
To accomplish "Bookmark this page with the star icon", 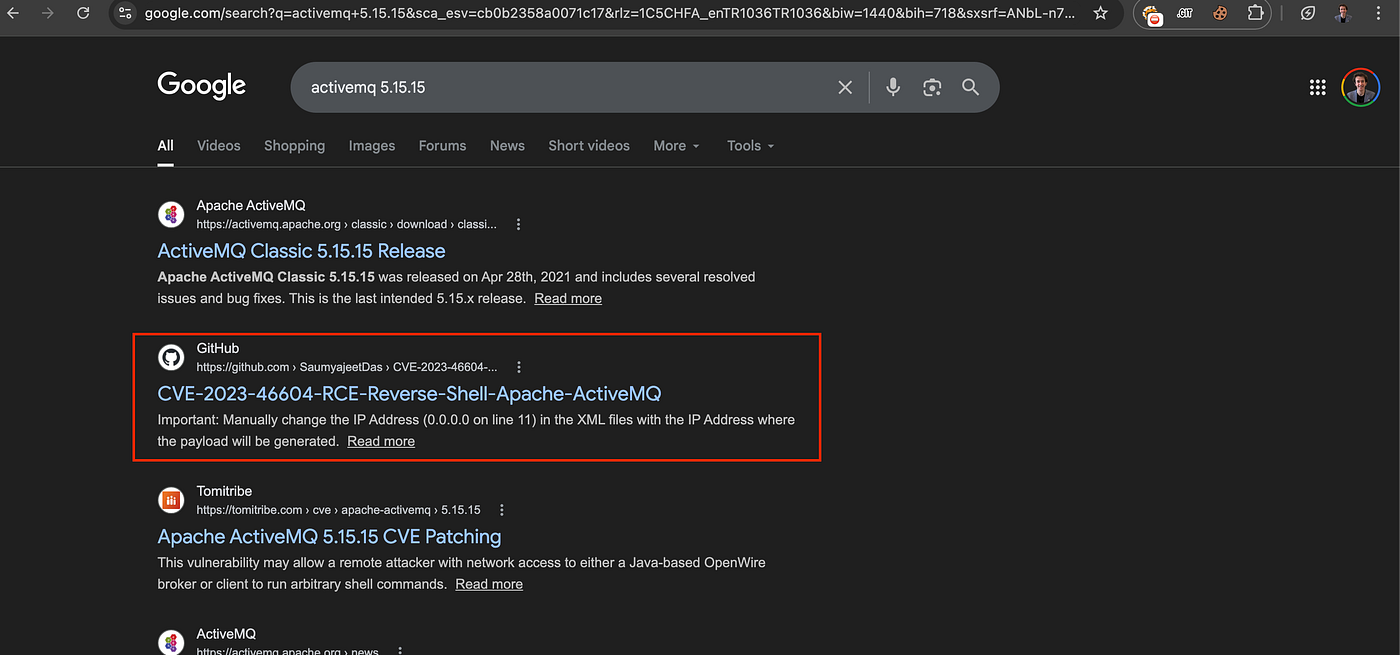I will click(x=1101, y=13).
